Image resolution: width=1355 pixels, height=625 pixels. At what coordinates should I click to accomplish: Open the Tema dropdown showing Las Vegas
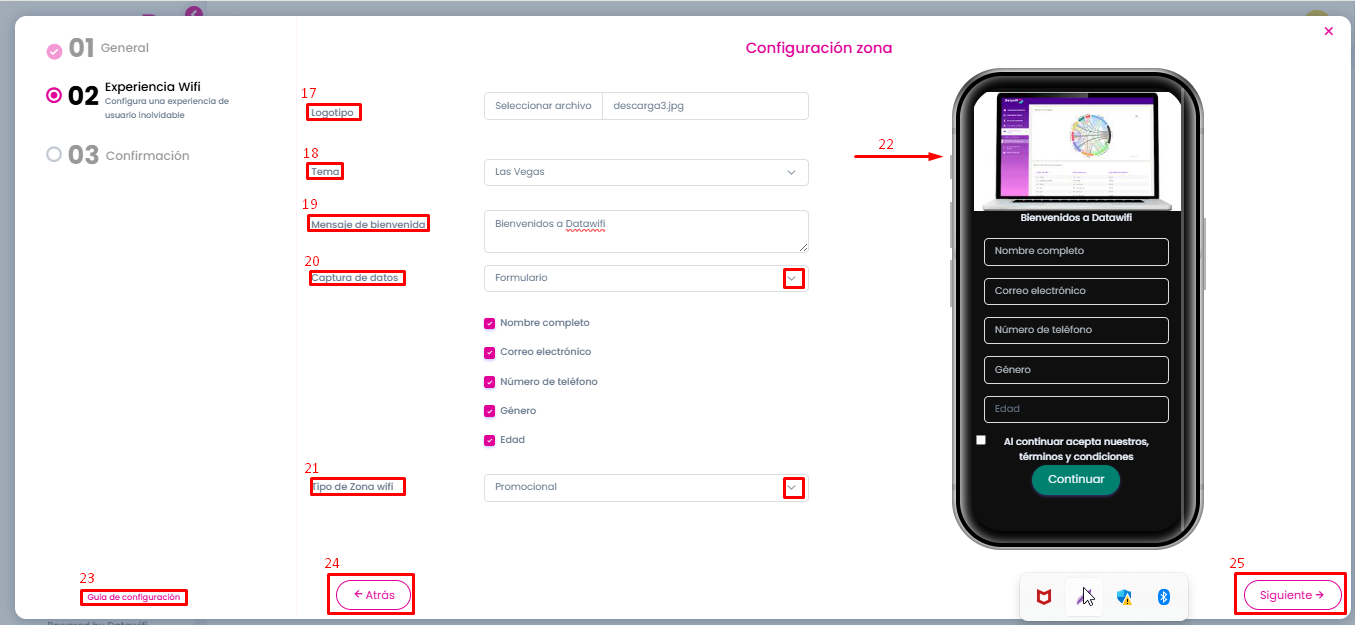(646, 172)
